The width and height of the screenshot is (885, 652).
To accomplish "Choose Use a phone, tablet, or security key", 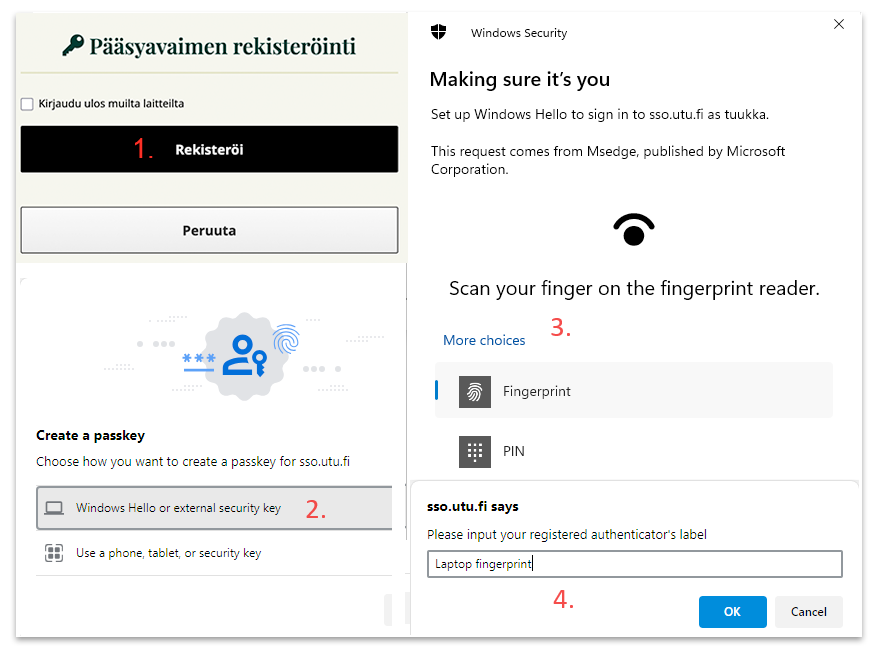I will (x=168, y=553).
